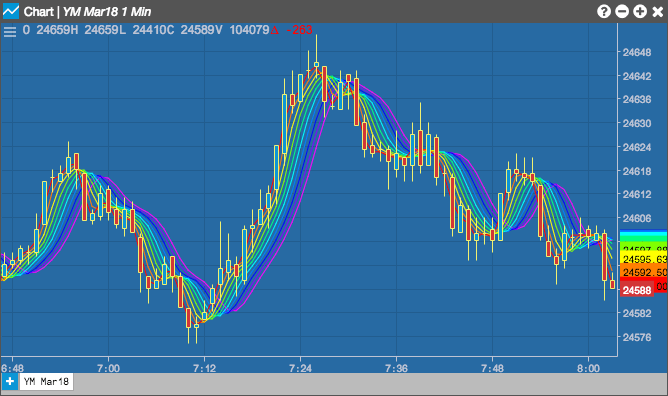
Task: Click the 24648 price axis label
Action: click(x=637, y=52)
